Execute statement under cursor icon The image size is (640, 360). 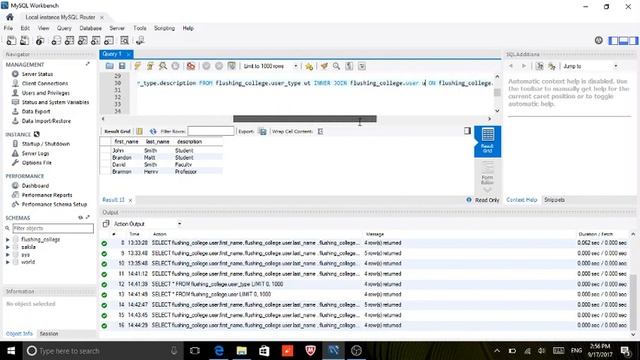(150, 66)
